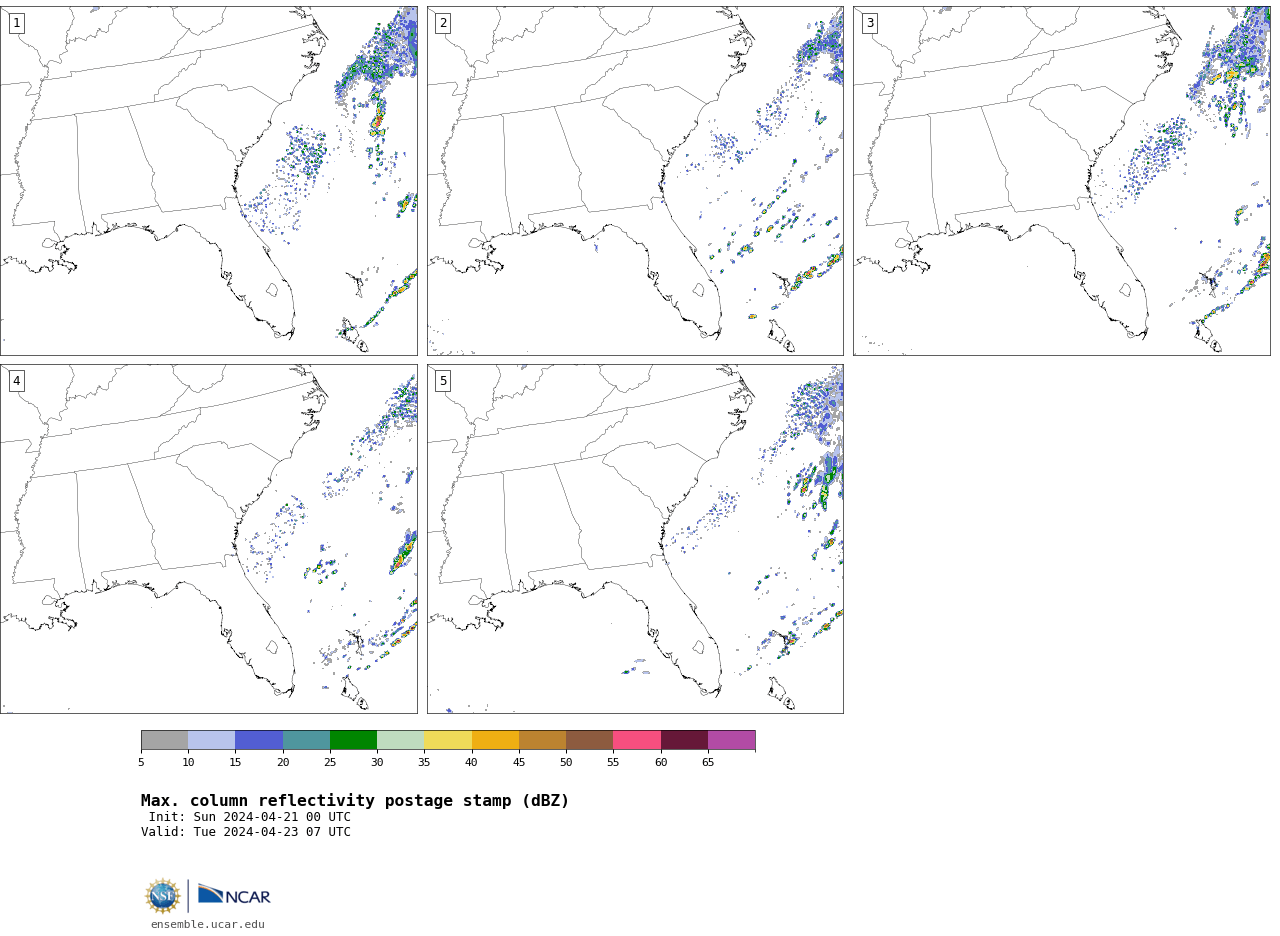Click the ensemble.ucar.edu link text
The image size is (1280, 936).
coord(208,925)
